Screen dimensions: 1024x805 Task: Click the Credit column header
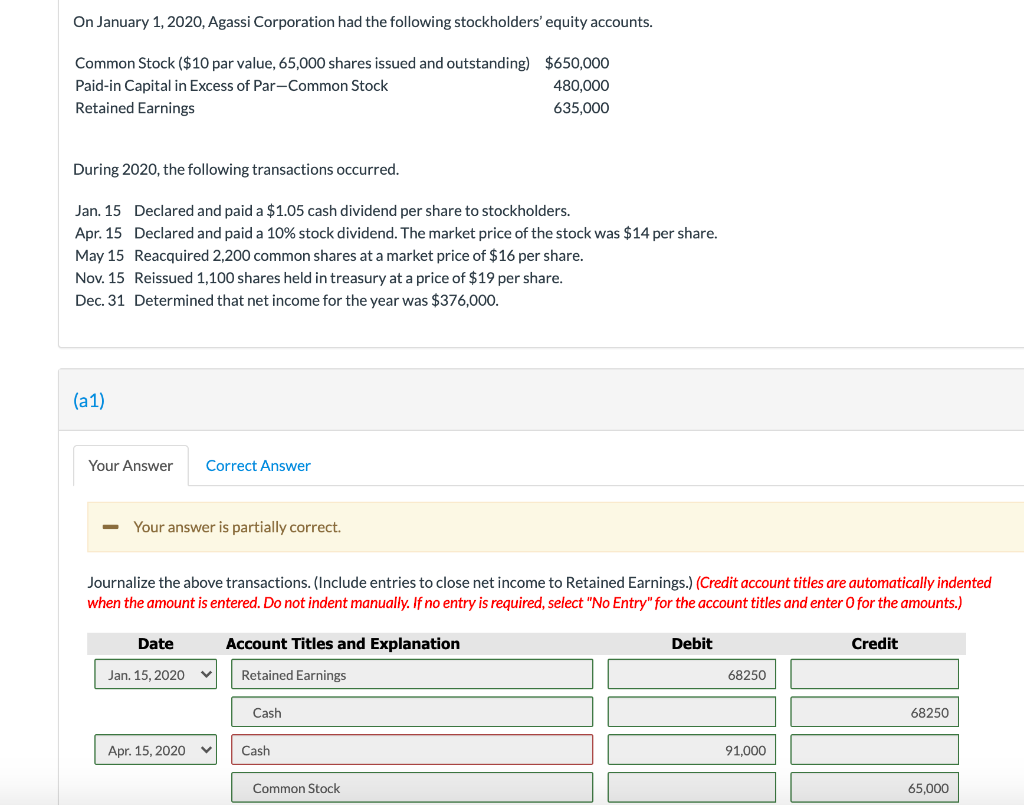coord(874,644)
